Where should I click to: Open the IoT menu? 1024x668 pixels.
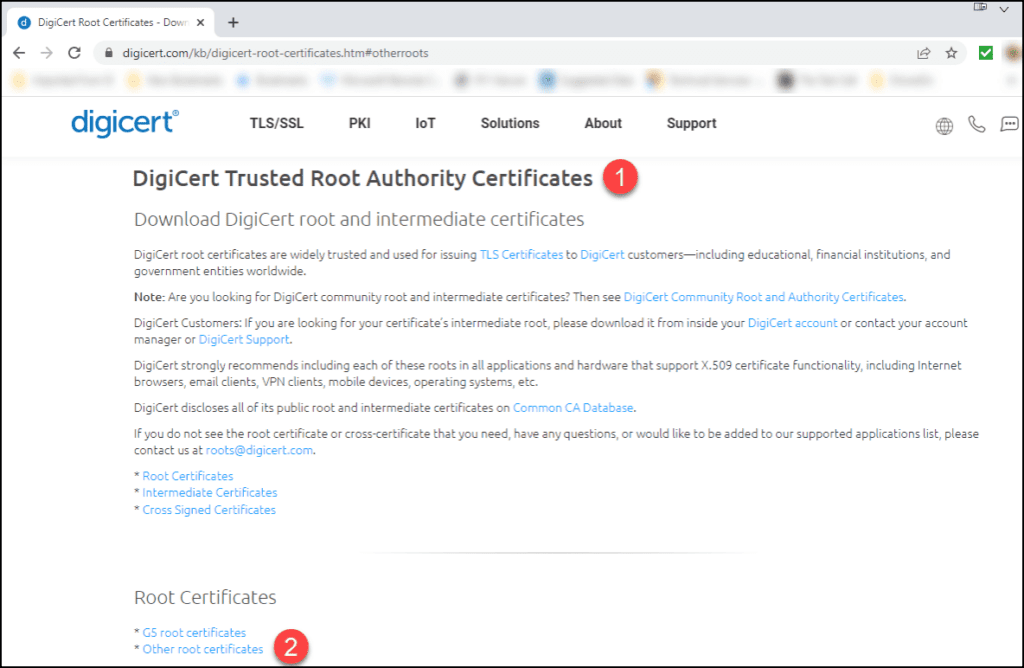425,123
